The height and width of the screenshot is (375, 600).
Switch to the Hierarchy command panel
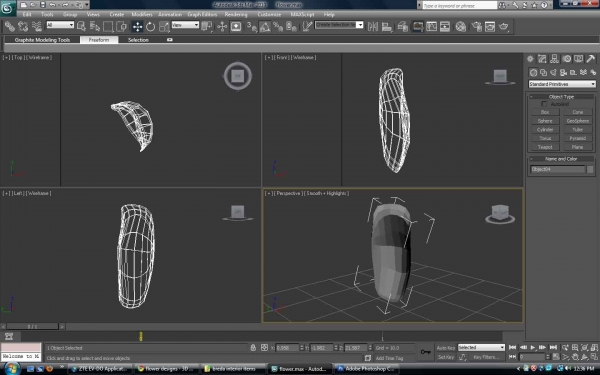click(x=554, y=59)
